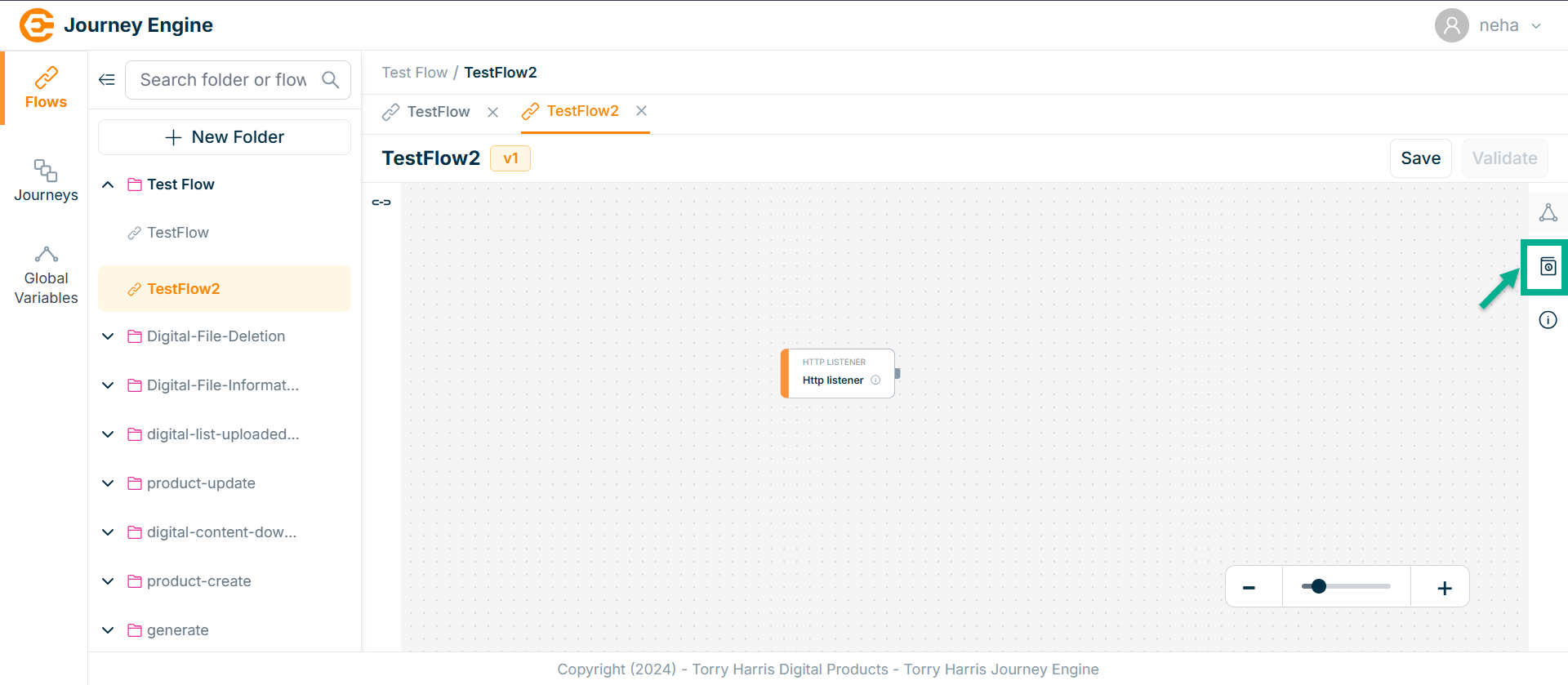
Task: Click the search magnifier icon
Action: pyautogui.click(x=330, y=80)
